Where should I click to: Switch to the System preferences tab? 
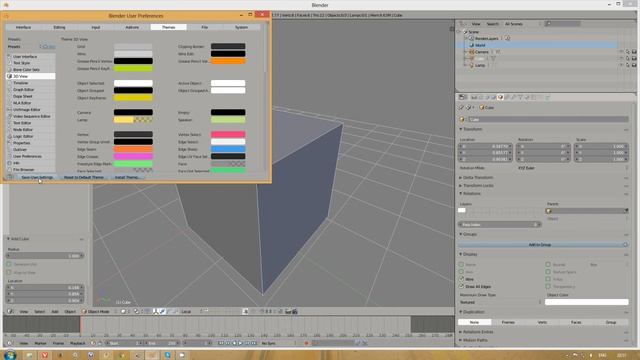click(241, 27)
